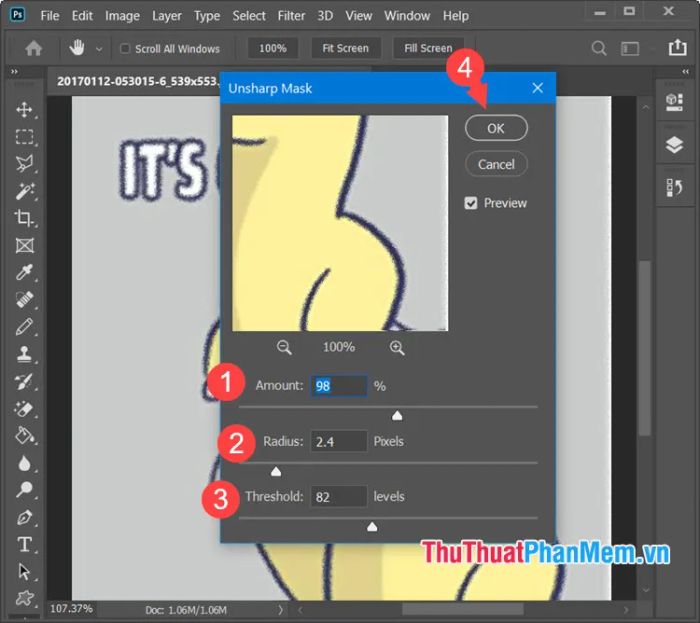Open the Select menu

[x=249, y=16]
